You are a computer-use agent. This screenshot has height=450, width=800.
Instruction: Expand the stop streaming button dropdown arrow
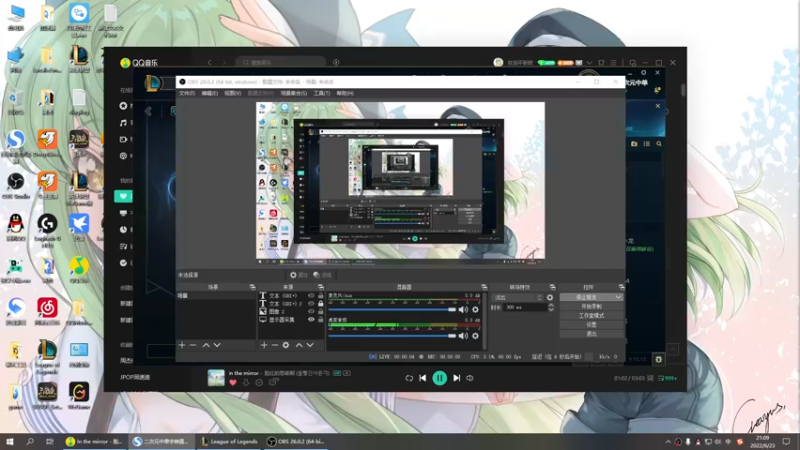coord(618,297)
